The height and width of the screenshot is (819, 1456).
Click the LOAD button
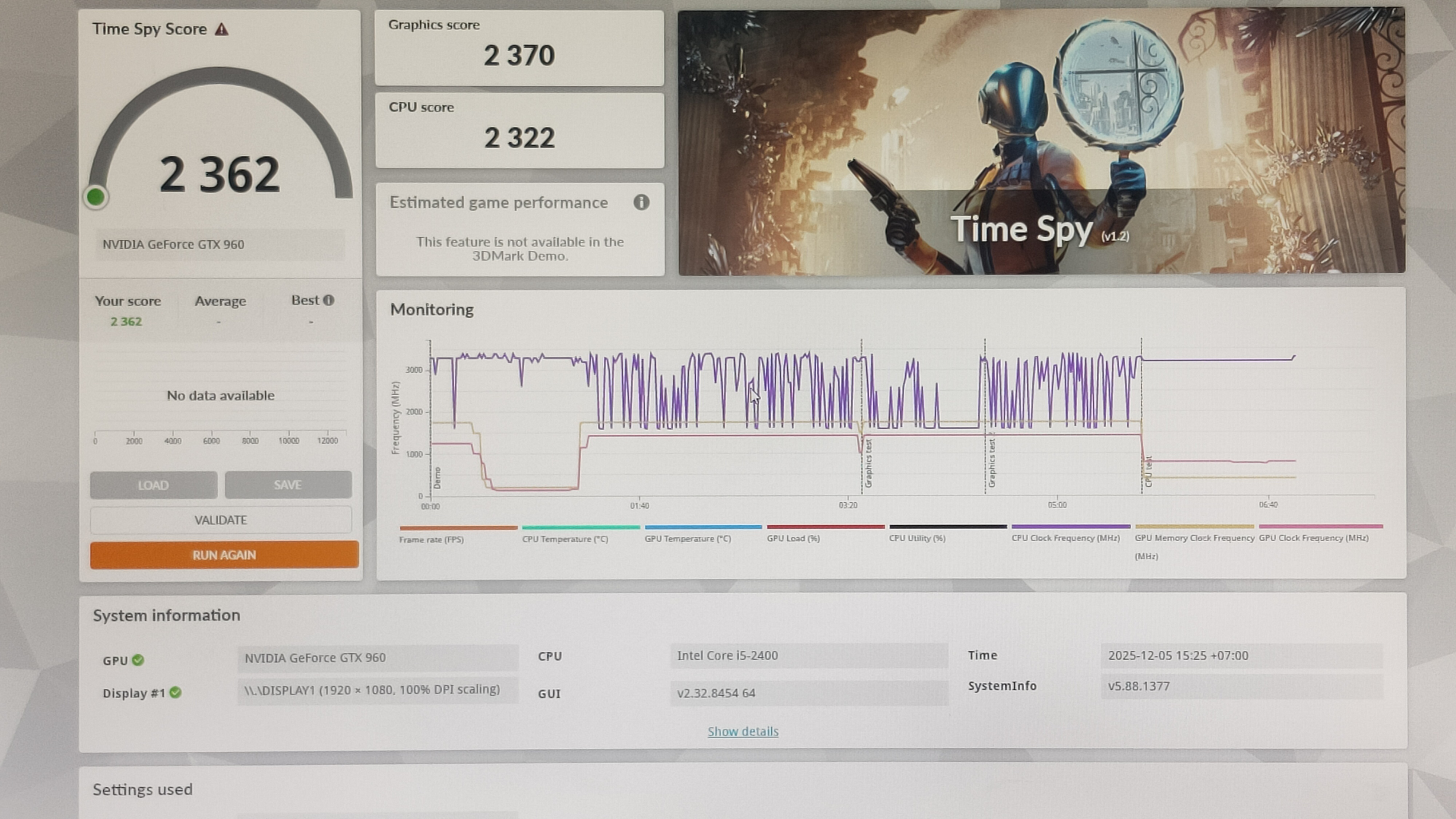[153, 486]
